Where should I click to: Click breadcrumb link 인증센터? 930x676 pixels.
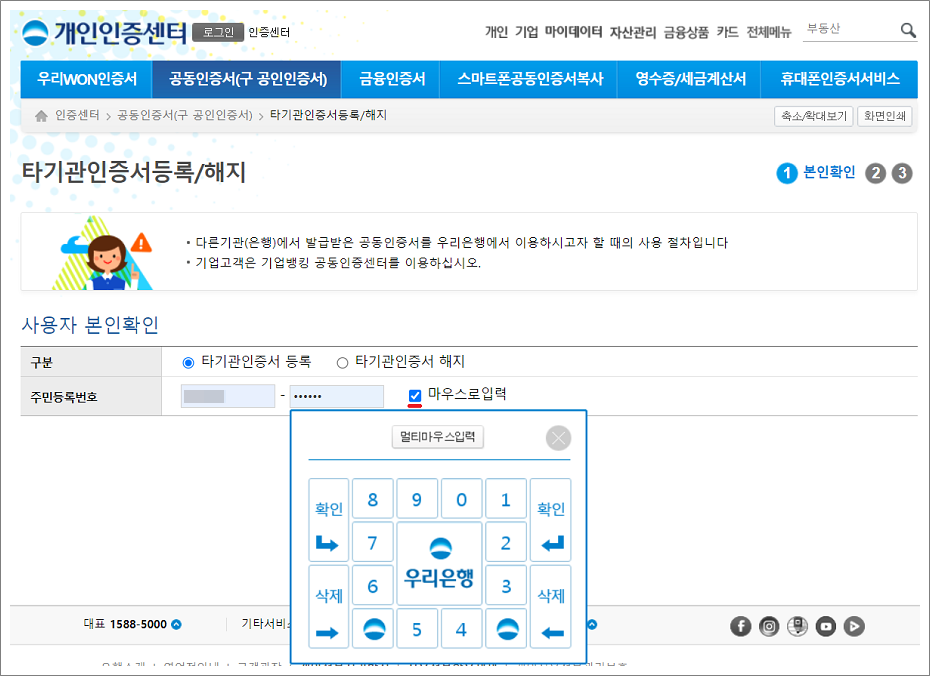(77, 115)
